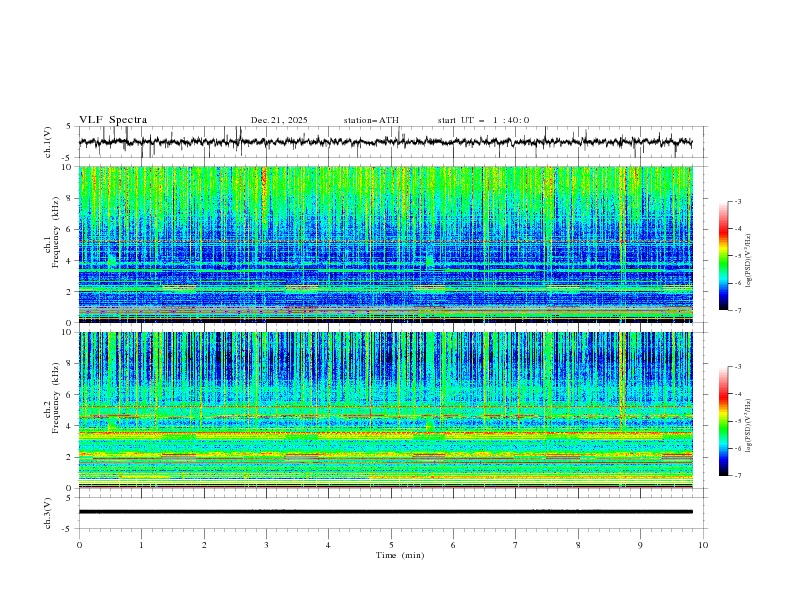Click the 'start UT = 1:40:0' label
792x612 pixels.
[x=483, y=120]
